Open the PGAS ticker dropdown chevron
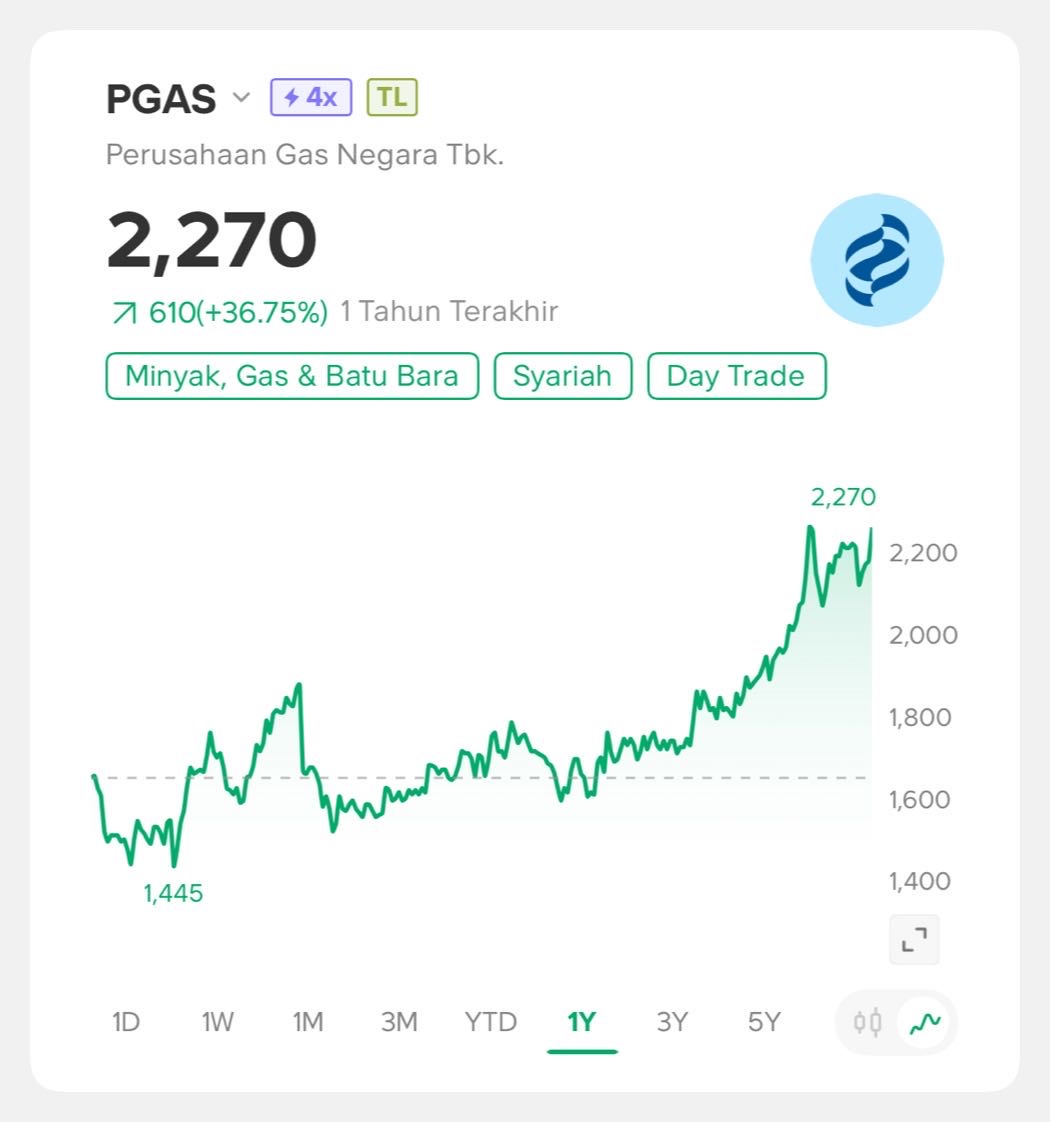 pyautogui.click(x=241, y=98)
